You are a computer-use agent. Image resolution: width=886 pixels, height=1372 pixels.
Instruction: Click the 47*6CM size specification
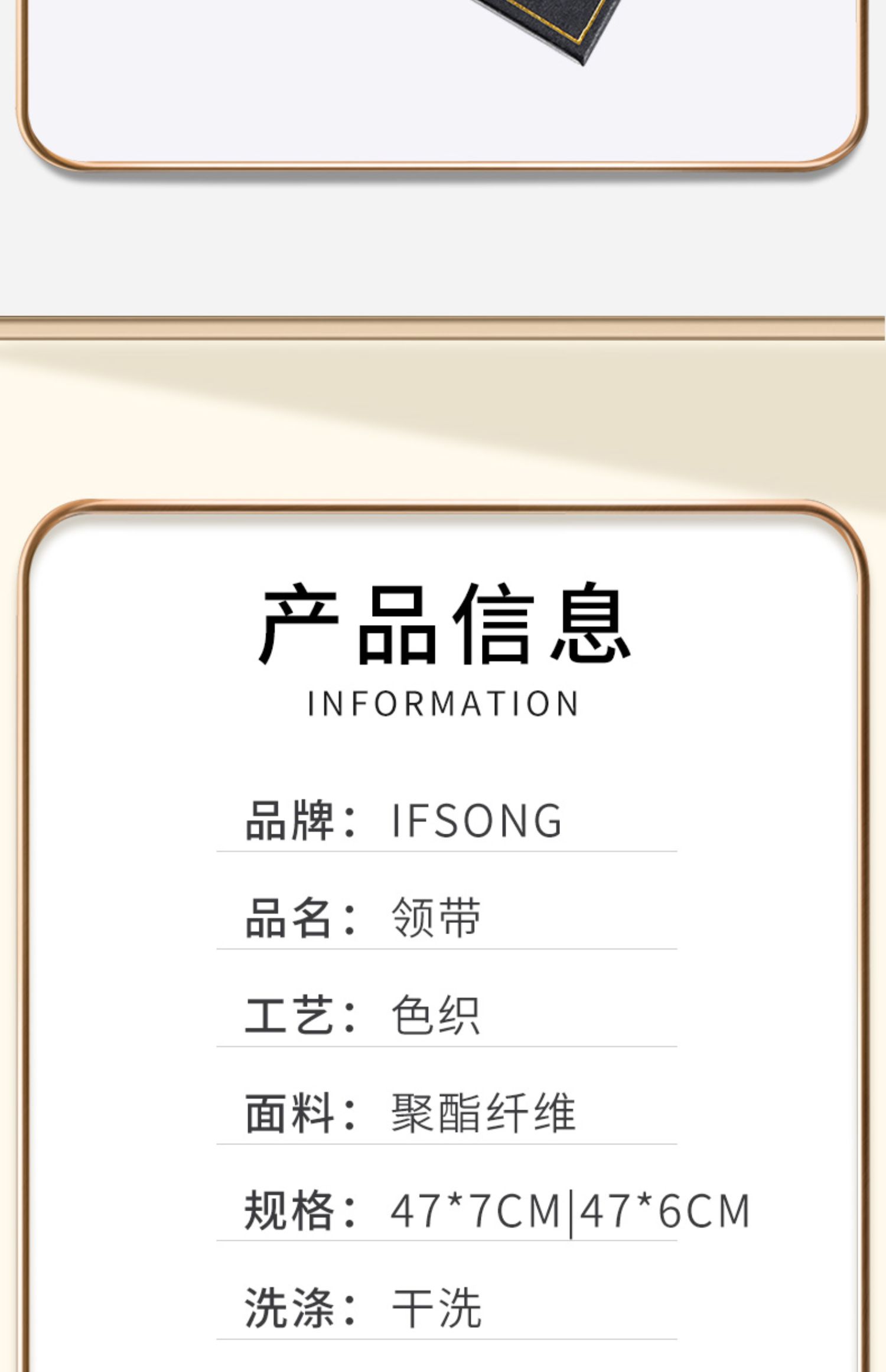point(665,1211)
